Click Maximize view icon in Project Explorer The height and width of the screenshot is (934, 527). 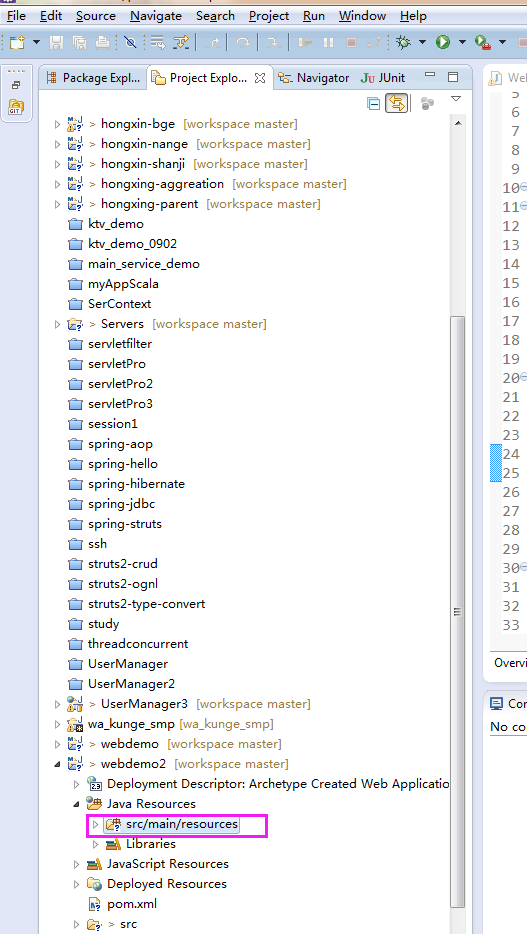[453, 77]
